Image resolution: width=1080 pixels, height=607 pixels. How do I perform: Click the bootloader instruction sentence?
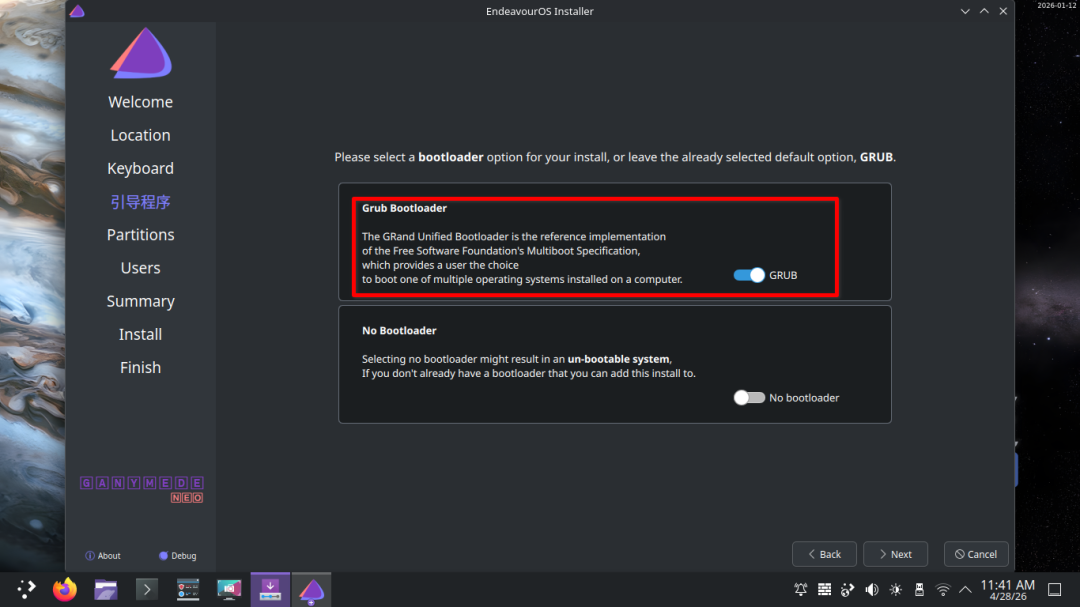coord(615,157)
